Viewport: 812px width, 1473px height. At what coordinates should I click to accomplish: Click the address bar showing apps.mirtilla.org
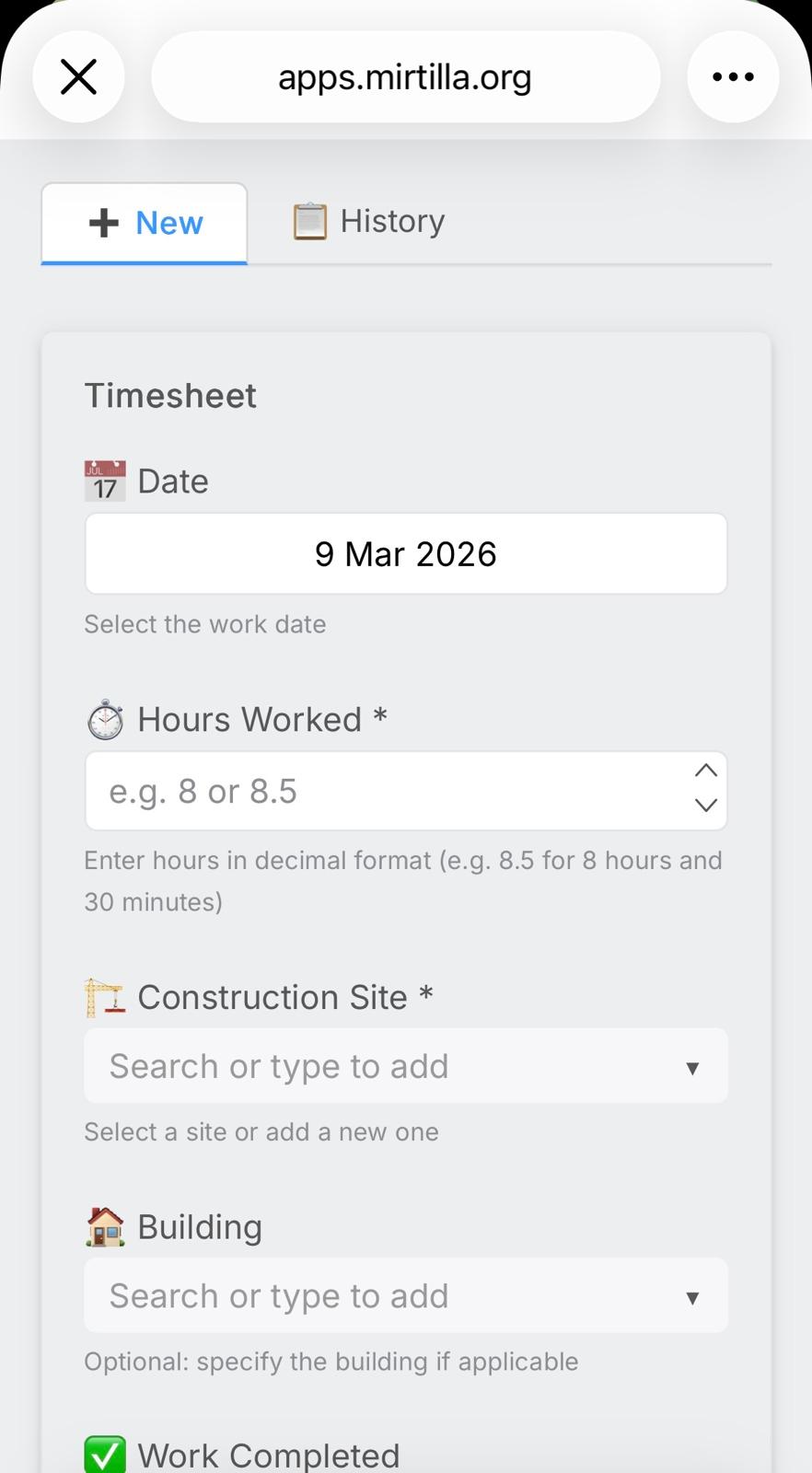[x=405, y=76]
